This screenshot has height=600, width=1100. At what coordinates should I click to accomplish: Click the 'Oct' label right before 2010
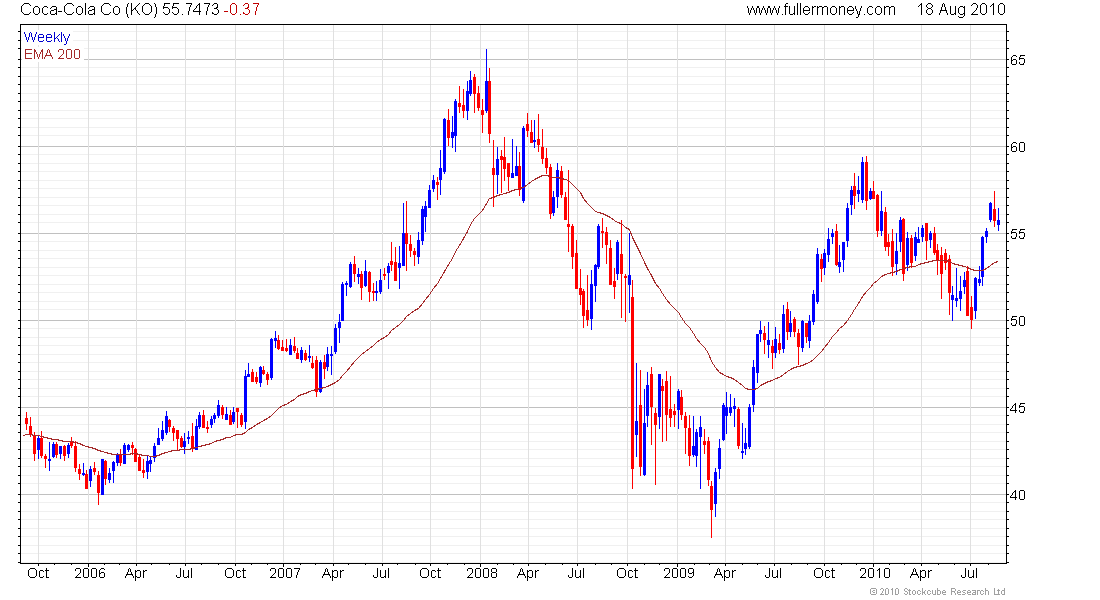[x=824, y=573]
